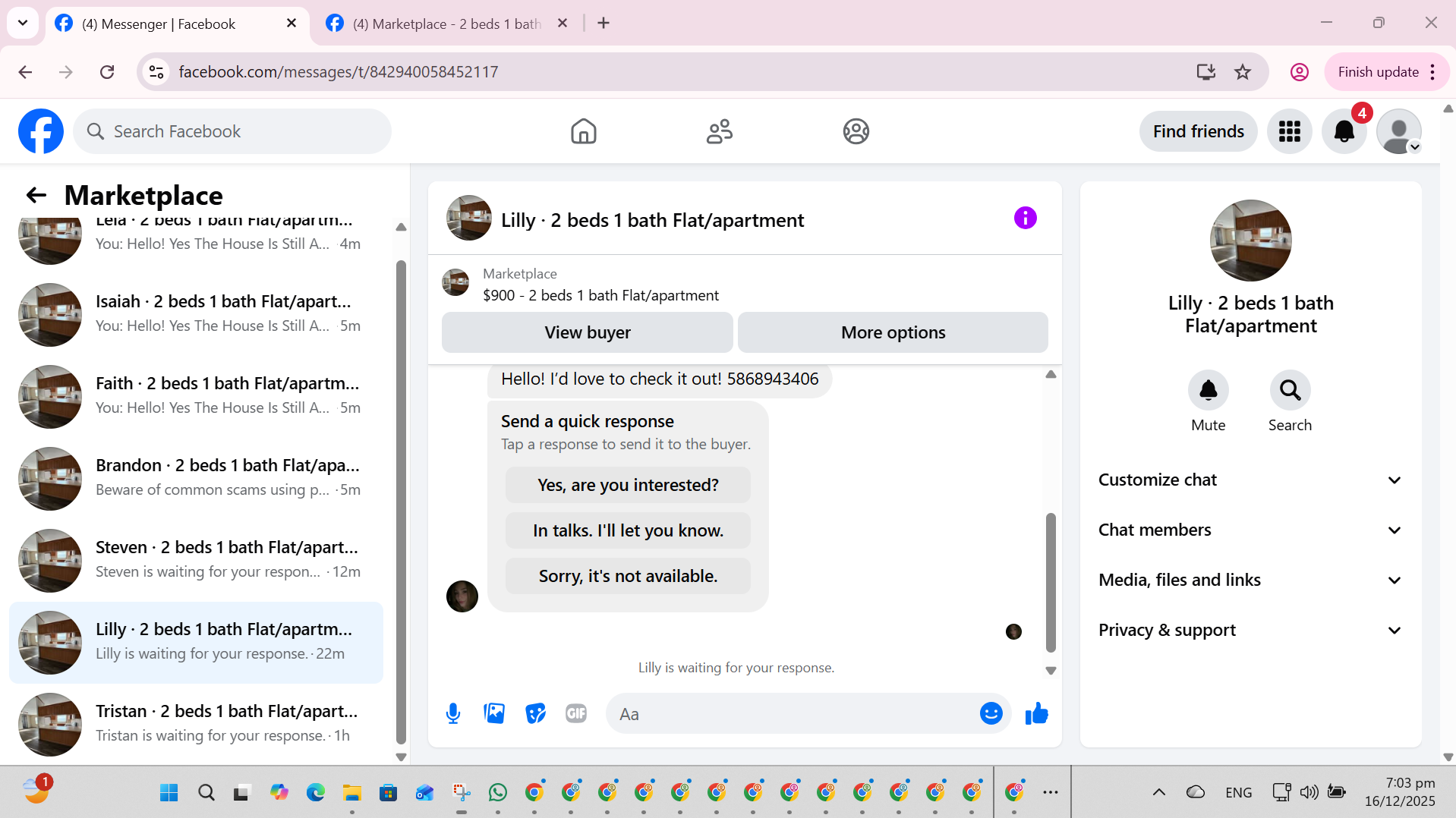The height and width of the screenshot is (818, 1456).
Task: Open the emoji picker smiley
Action: 991,713
